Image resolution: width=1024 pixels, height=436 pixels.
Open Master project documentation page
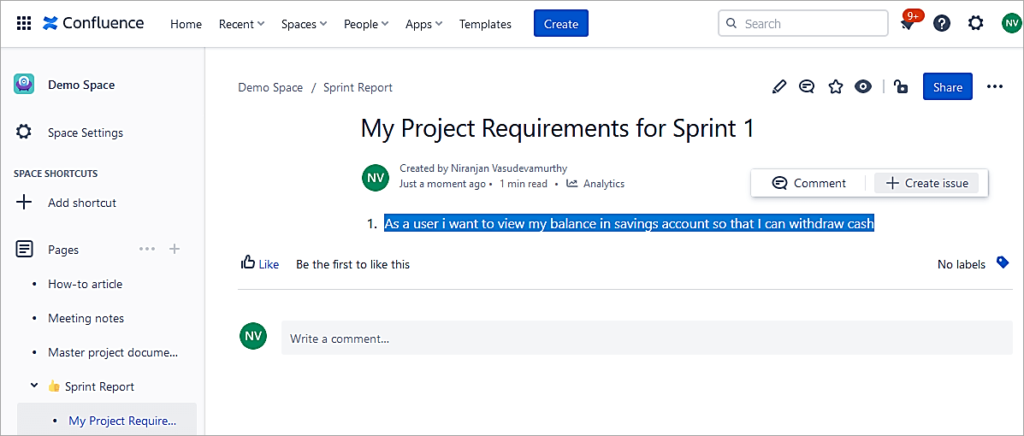[x=113, y=352]
